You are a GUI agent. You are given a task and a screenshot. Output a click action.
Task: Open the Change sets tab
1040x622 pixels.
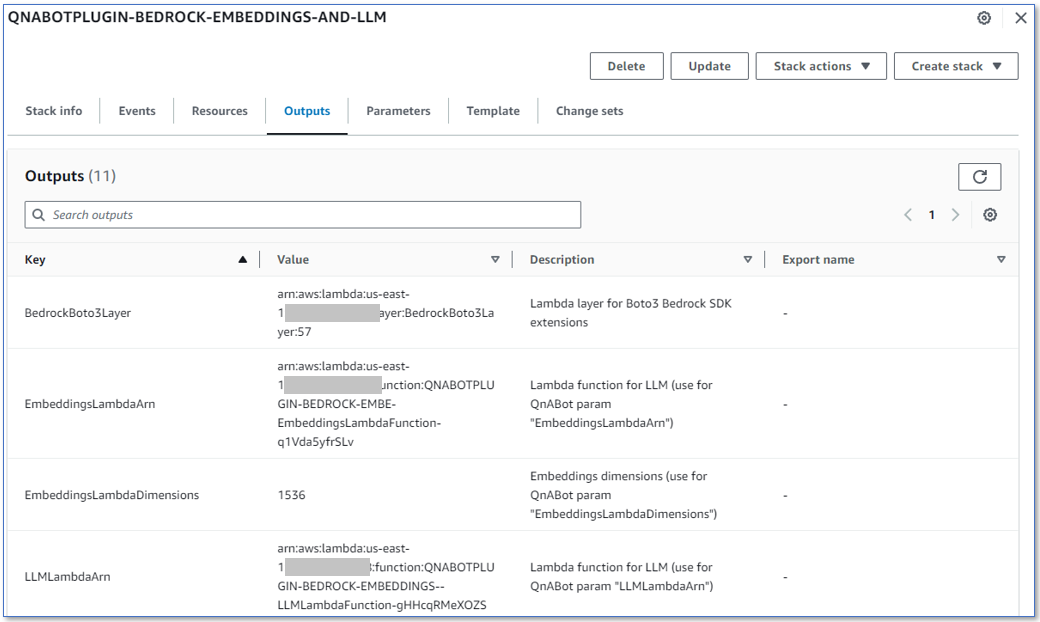(x=590, y=111)
